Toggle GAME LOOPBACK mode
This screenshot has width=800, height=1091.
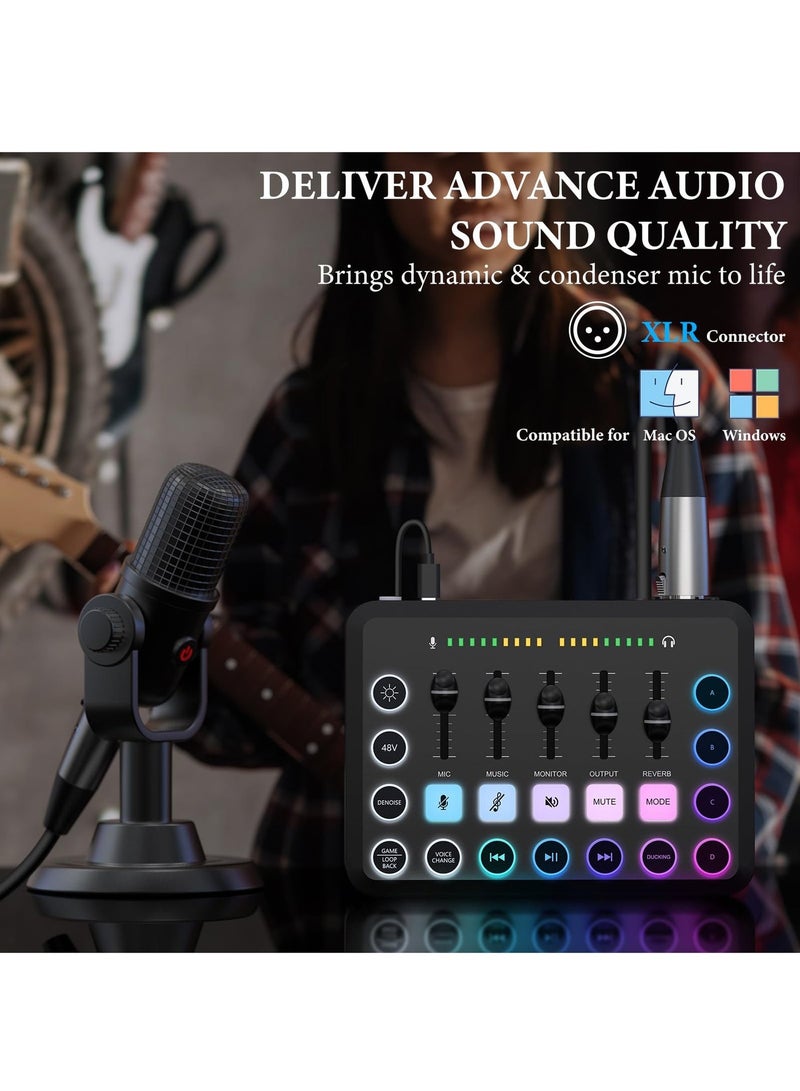click(389, 856)
